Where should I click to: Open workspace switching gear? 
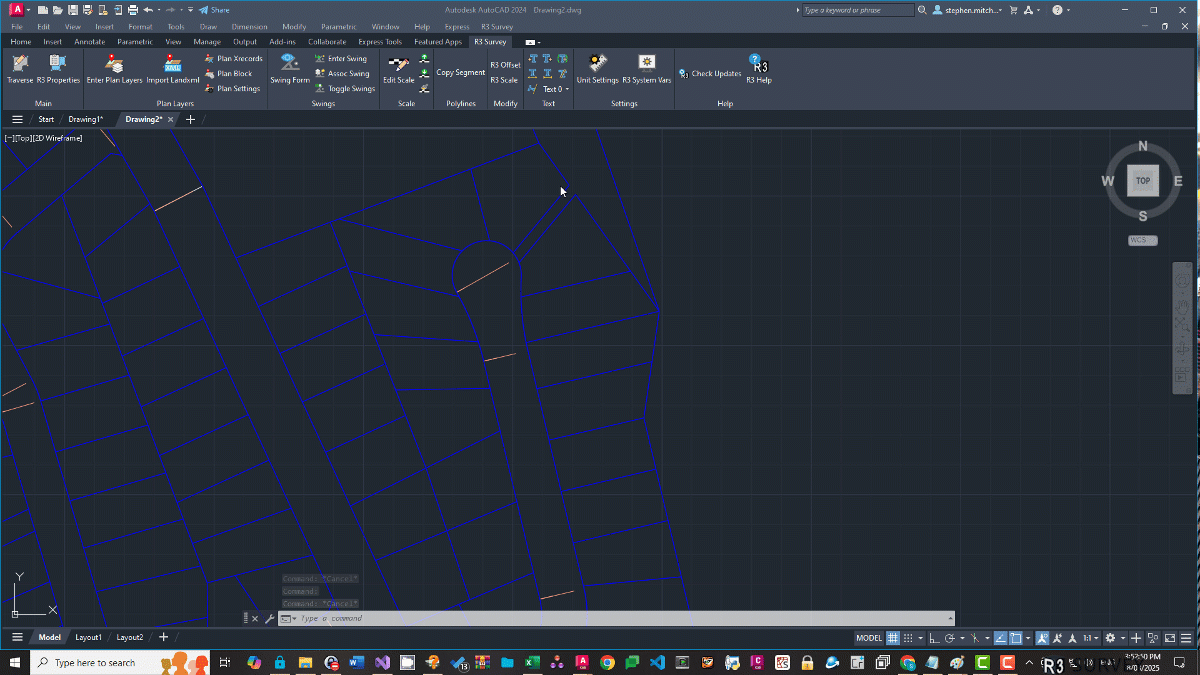coord(1110,638)
